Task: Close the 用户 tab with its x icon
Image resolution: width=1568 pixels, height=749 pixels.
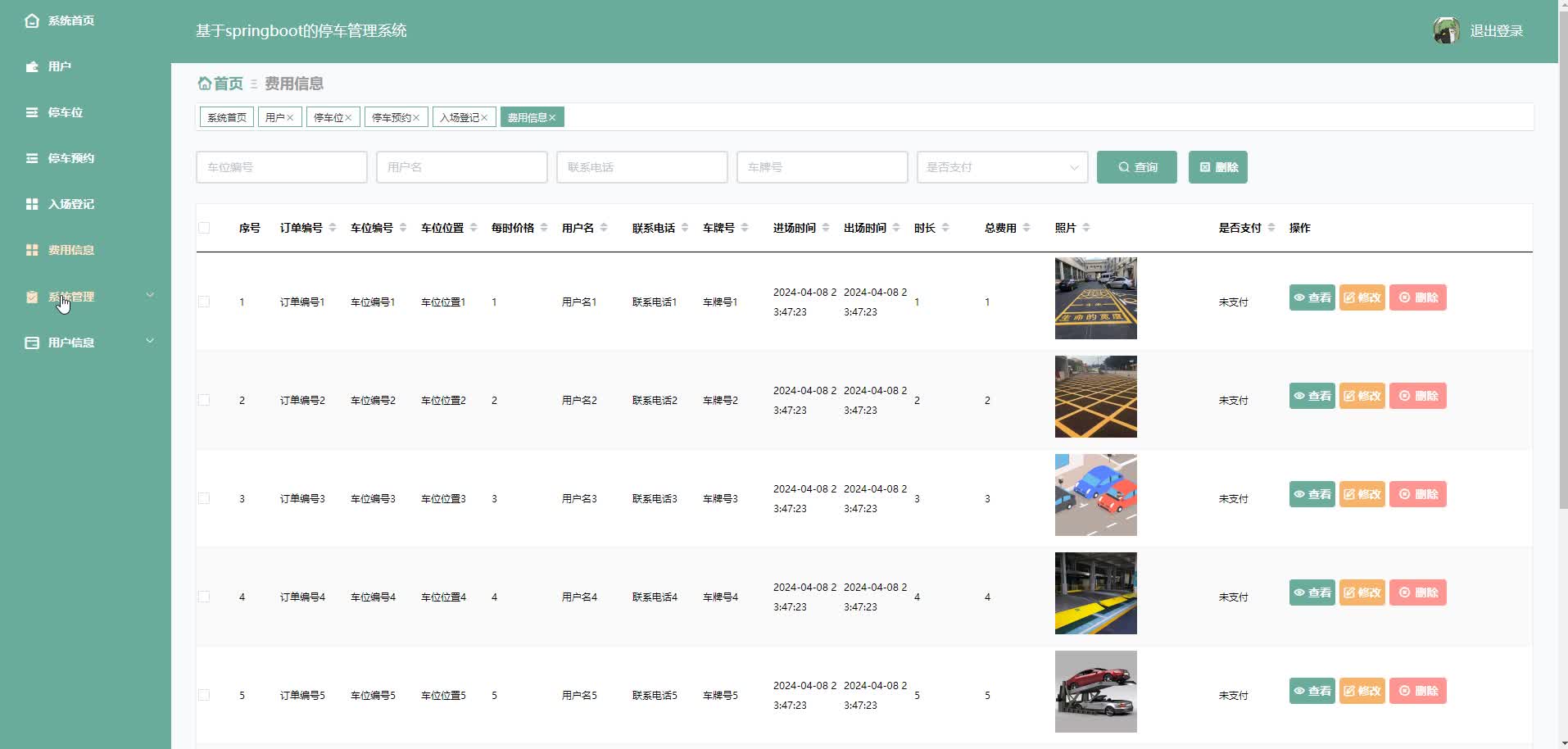Action: pos(290,118)
